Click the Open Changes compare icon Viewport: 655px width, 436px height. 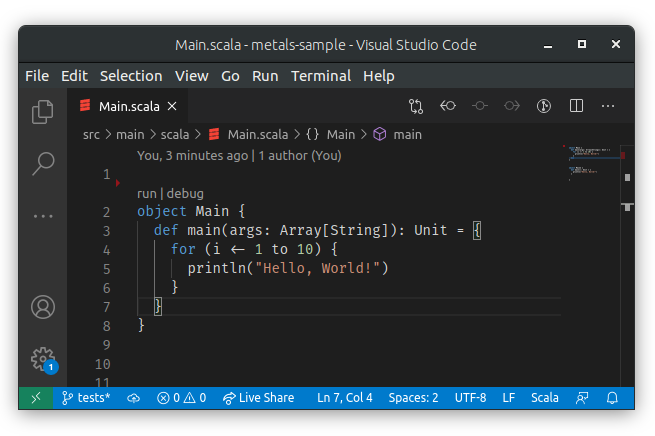click(416, 106)
